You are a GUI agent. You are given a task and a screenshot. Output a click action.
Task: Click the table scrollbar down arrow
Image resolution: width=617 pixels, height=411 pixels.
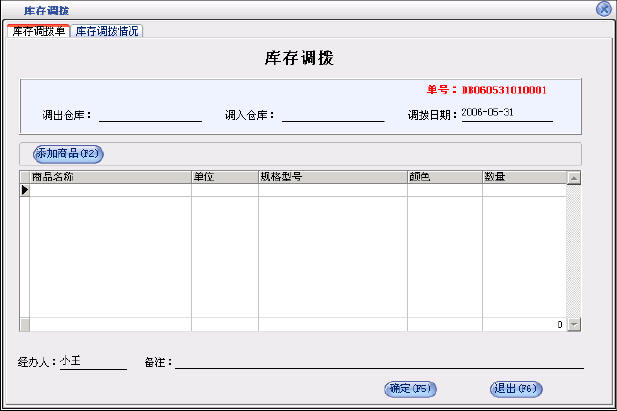click(574, 325)
